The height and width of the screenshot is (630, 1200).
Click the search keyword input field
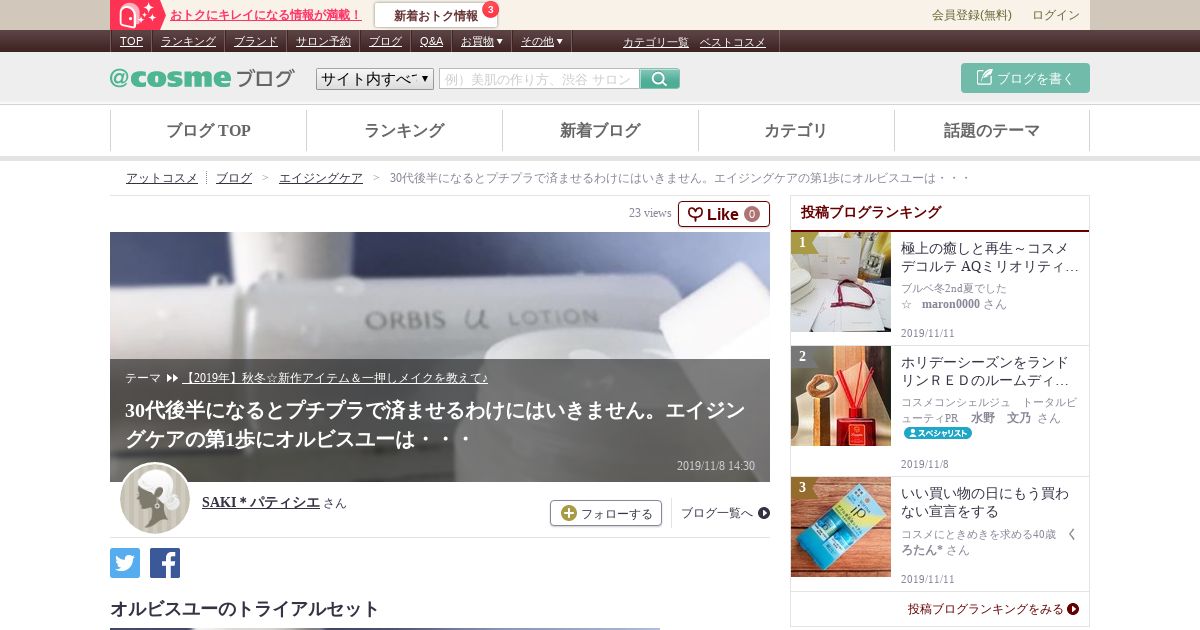tap(539, 79)
